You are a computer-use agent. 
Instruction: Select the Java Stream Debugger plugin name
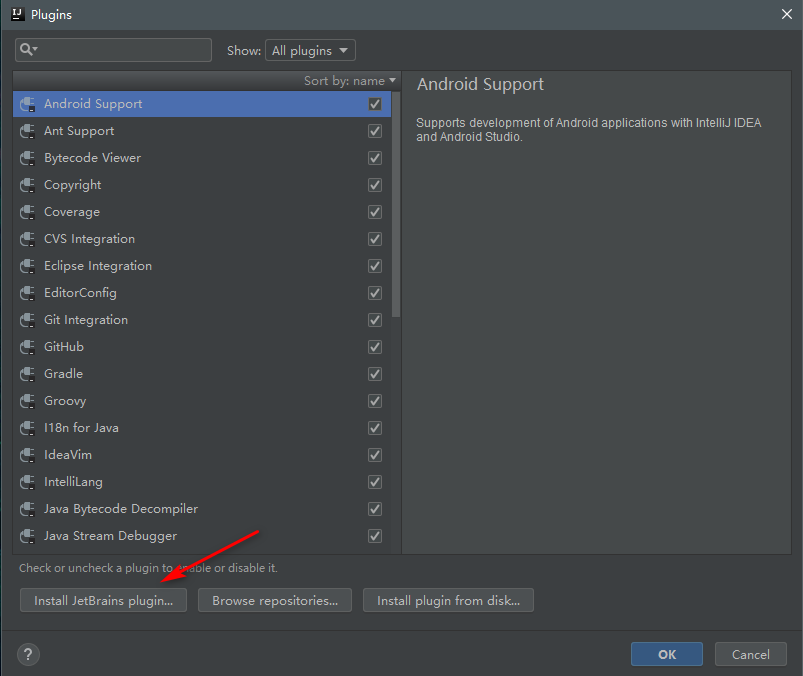tap(111, 537)
